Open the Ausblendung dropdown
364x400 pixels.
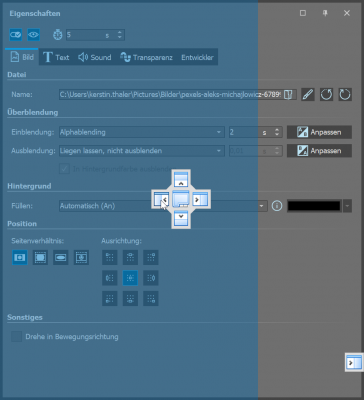142,151
